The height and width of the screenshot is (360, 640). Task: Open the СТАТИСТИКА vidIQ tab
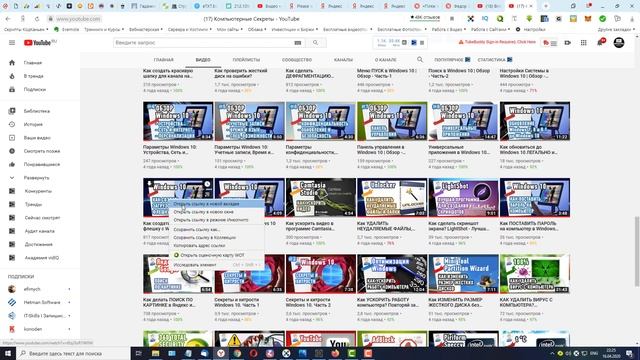pyautogui.click(x=495, y=60)
